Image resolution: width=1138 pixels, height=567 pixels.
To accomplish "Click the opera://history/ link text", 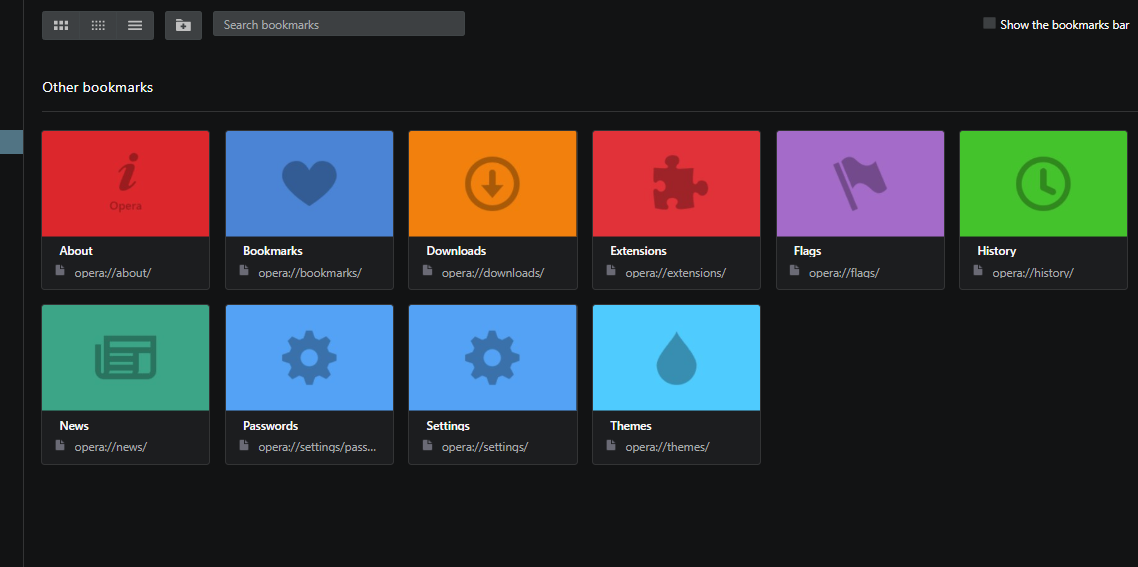I will coord(1032,272).
